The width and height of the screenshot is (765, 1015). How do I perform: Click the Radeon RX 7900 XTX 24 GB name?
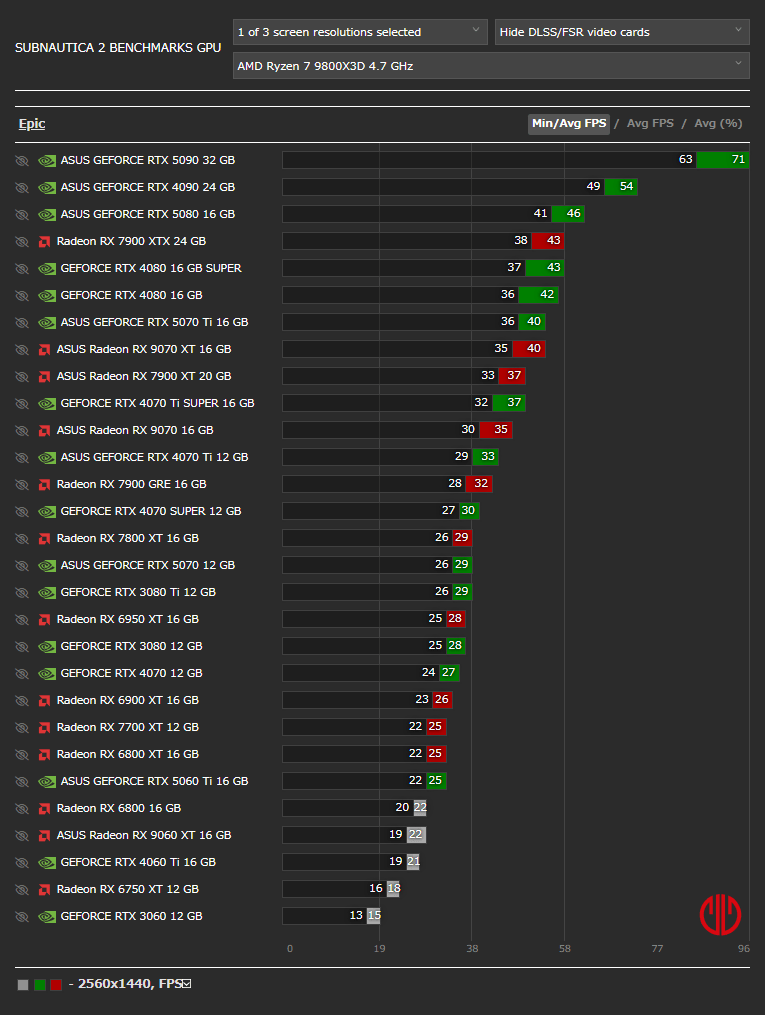[131, 241]
